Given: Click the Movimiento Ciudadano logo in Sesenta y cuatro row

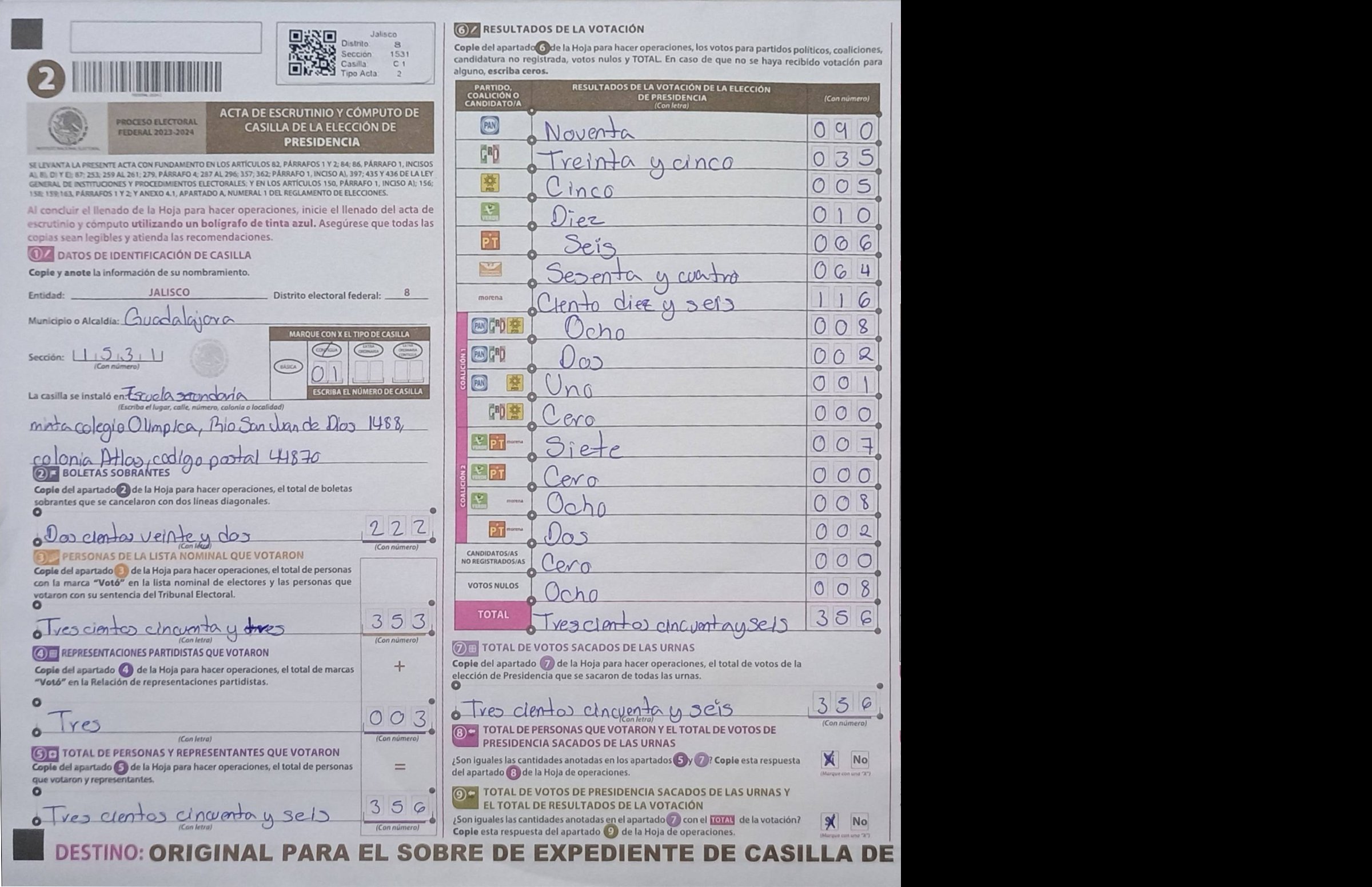Looking at the screenshot, I should pos(490,269).
